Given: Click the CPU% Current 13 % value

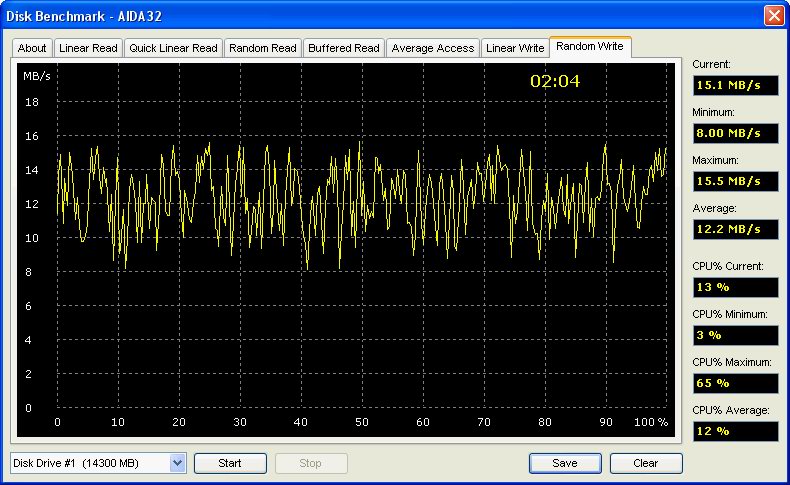Looking at the screenshot, I should [736, 287].
